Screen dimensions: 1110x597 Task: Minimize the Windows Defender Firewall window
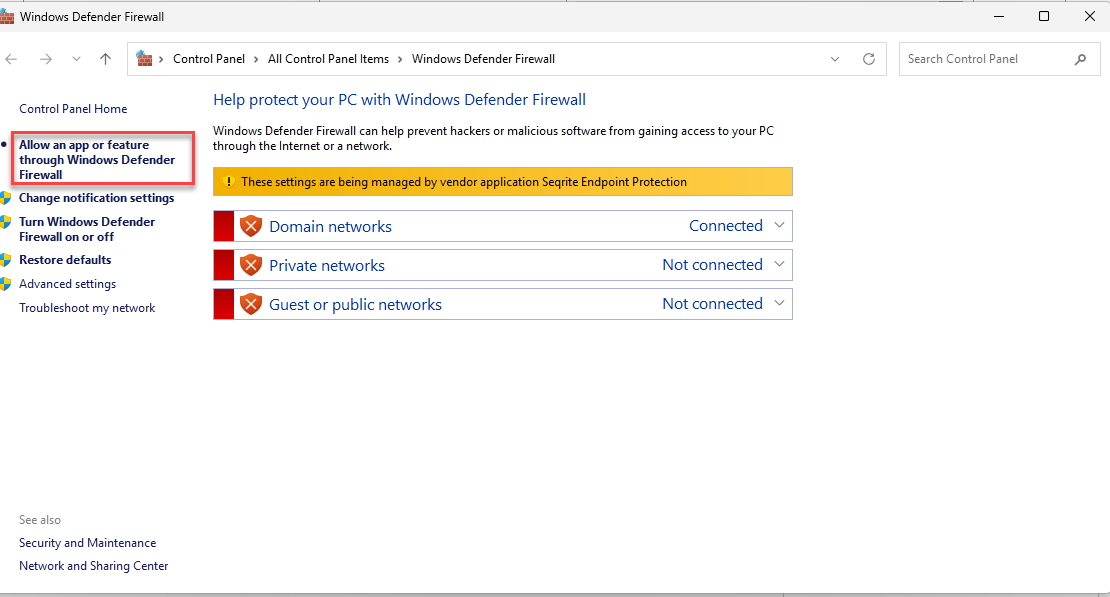pos(999,16)
